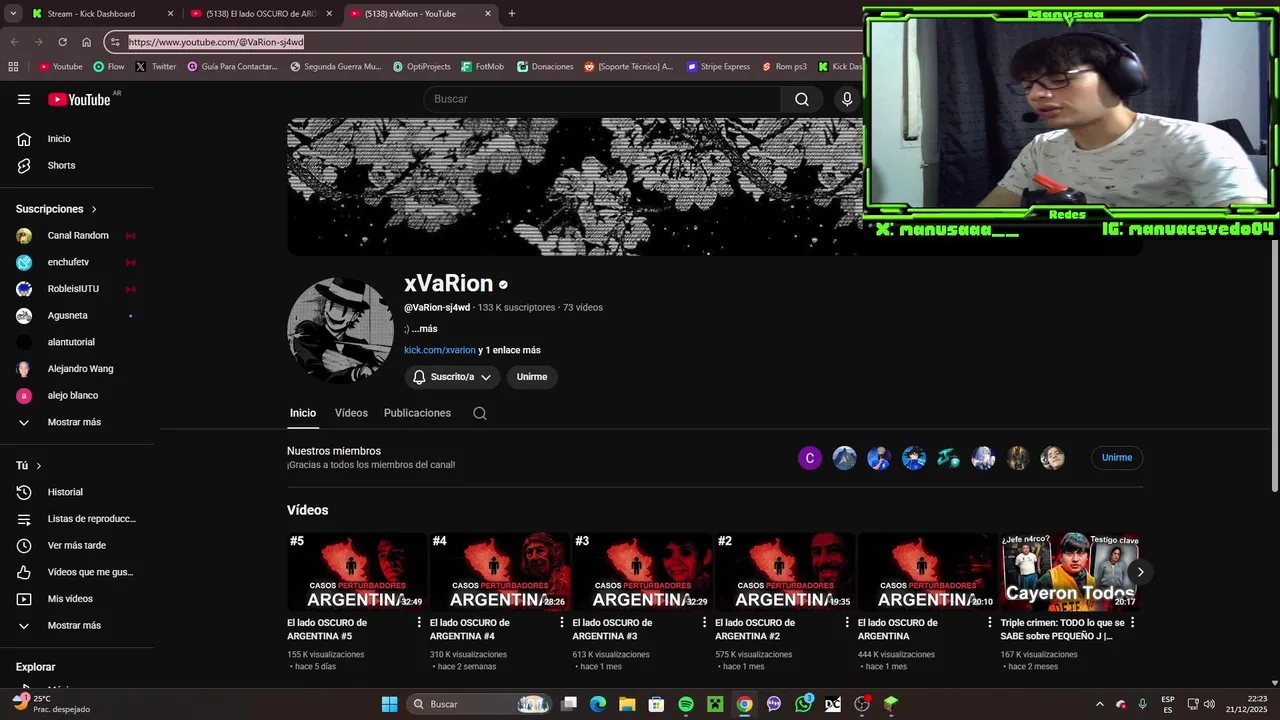Click the YouTube logo
This screenshot has height=720, width=1280.
pyautogui.click(x=79, y=99)
